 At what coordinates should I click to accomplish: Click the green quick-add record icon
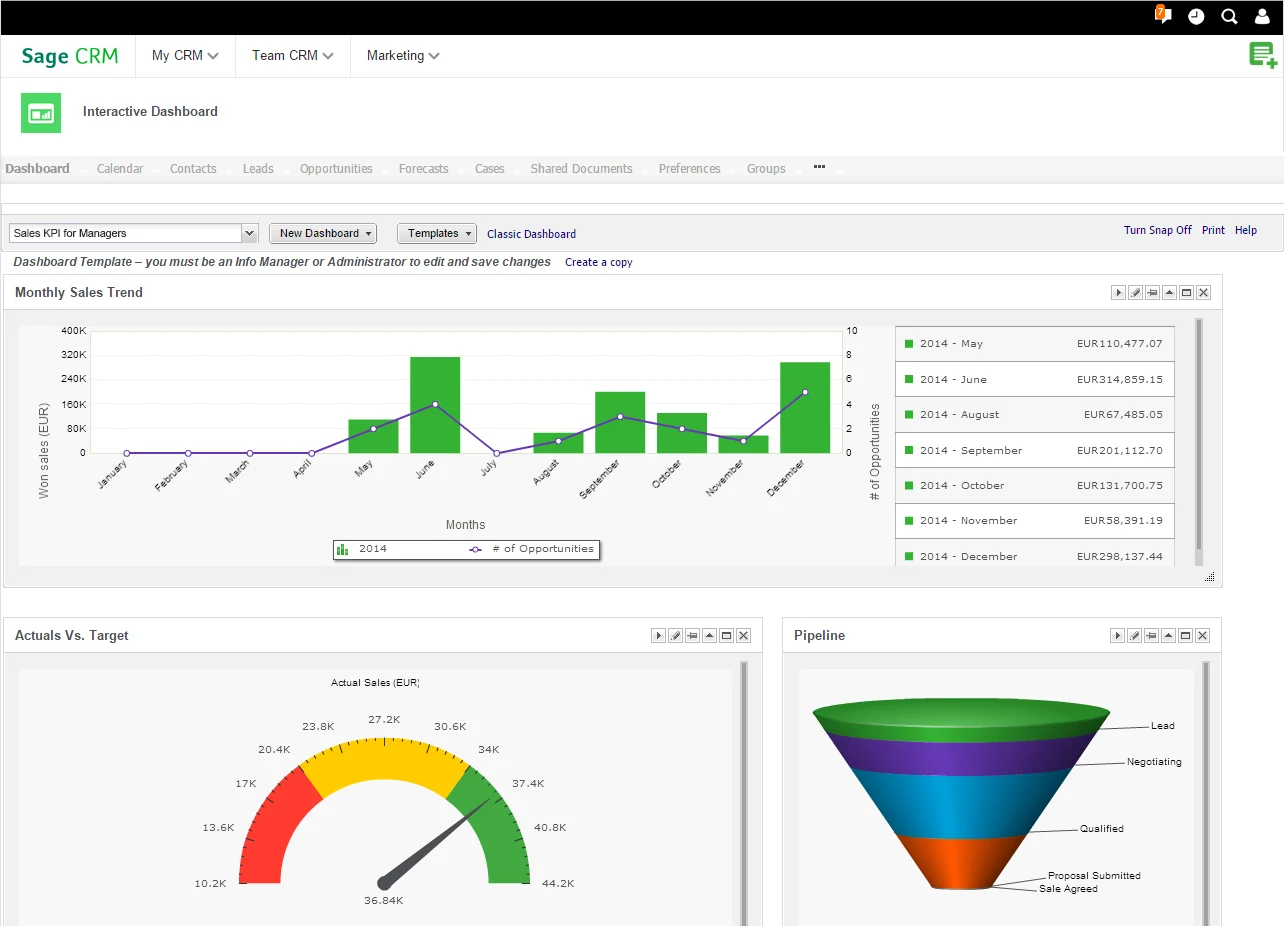coord(1262,56)
